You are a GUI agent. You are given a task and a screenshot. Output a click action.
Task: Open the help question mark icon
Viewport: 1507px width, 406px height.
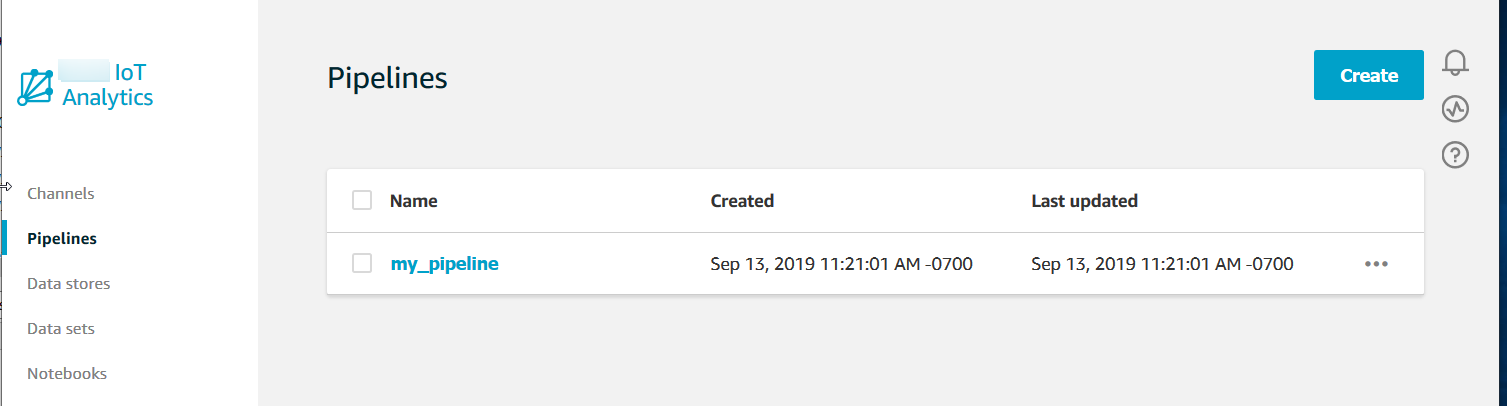click(x=1455, y=154)
